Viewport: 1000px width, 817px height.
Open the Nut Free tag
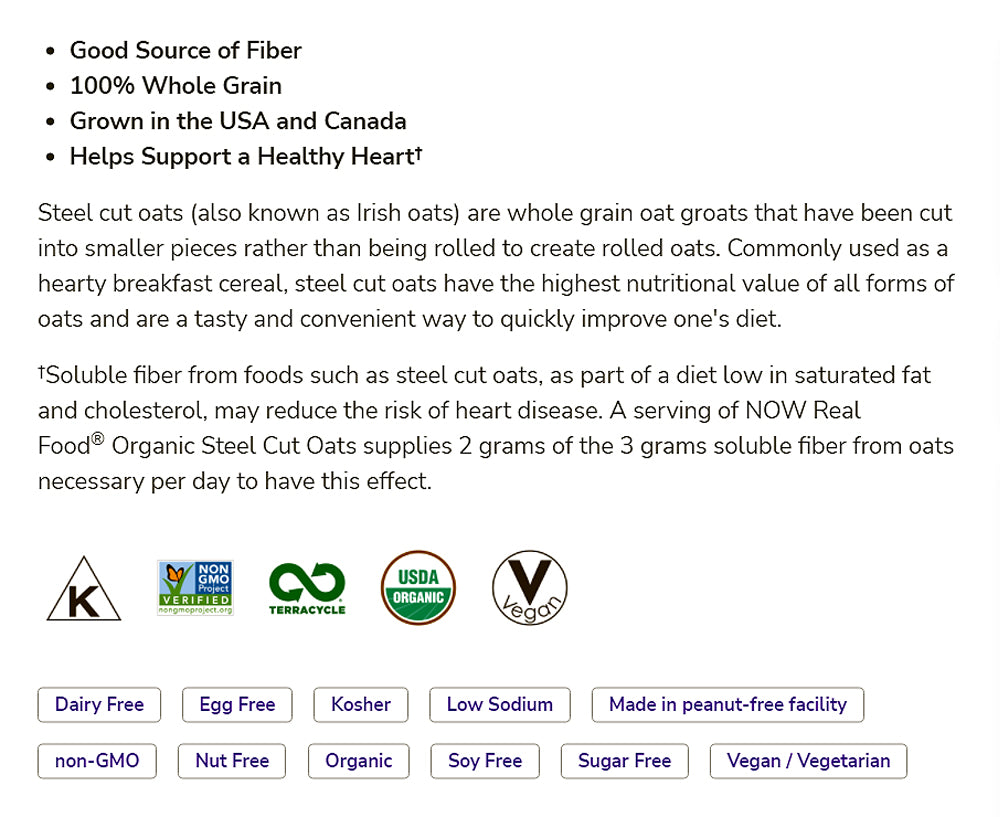tap(232, 761)
